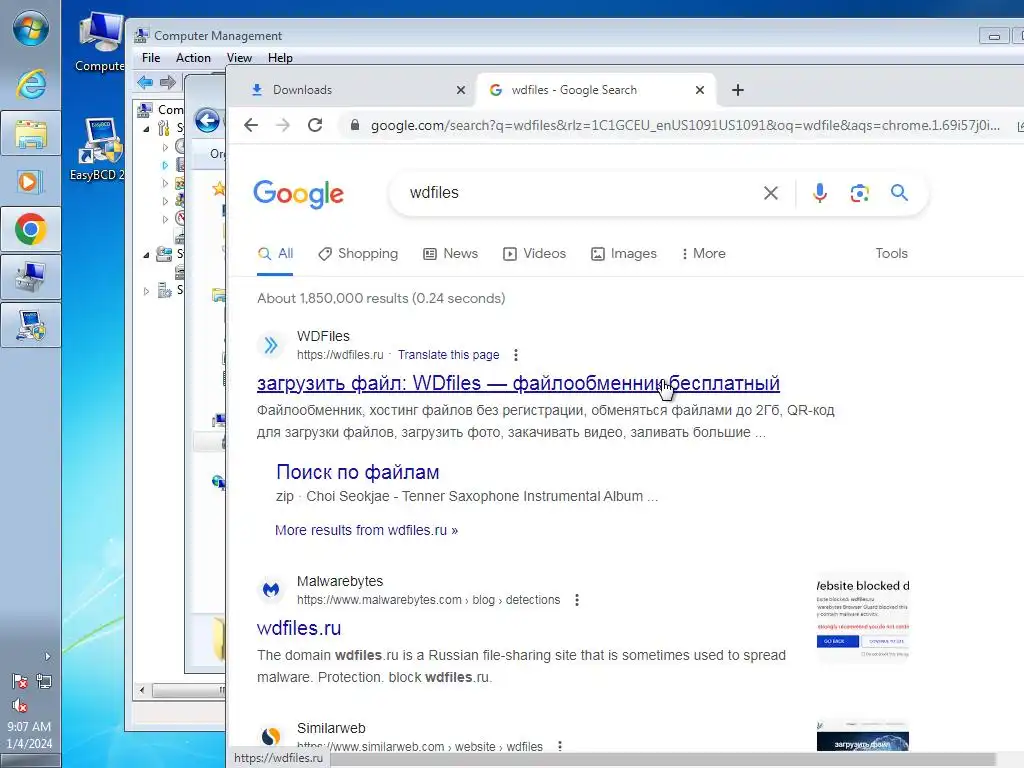1024x768 pixels.
Task: Click network tray icon
Action: (44, 681)
